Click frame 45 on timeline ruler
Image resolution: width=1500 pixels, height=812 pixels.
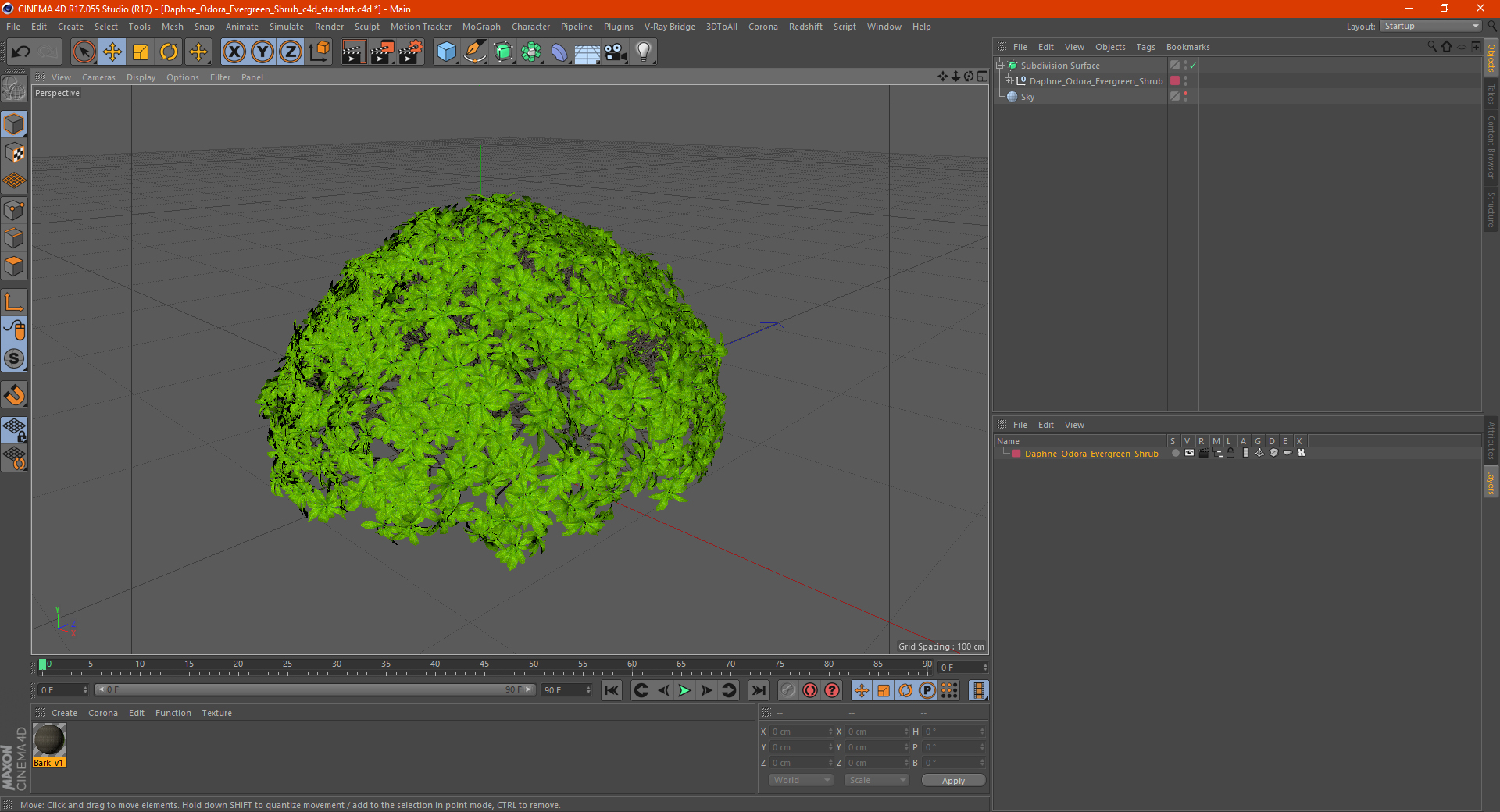point(484,666)
